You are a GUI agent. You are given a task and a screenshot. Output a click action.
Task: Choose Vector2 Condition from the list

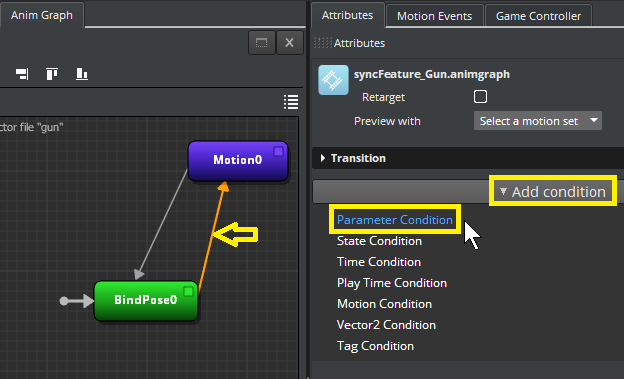click(386, 325)
